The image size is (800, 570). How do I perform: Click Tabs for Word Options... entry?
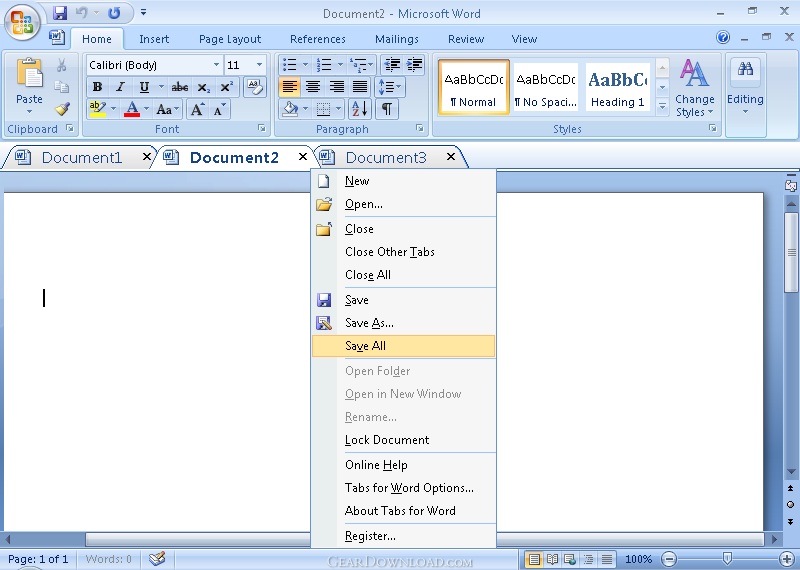[x=403, y=488]
